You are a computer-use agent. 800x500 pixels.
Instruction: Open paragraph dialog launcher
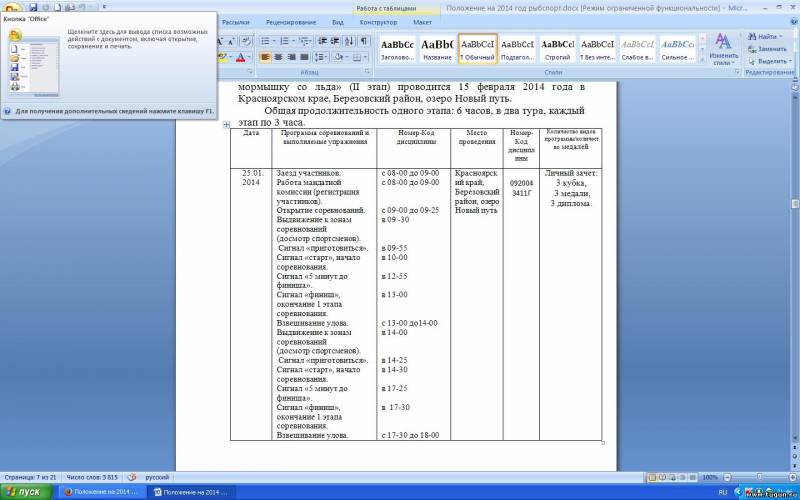367,72
